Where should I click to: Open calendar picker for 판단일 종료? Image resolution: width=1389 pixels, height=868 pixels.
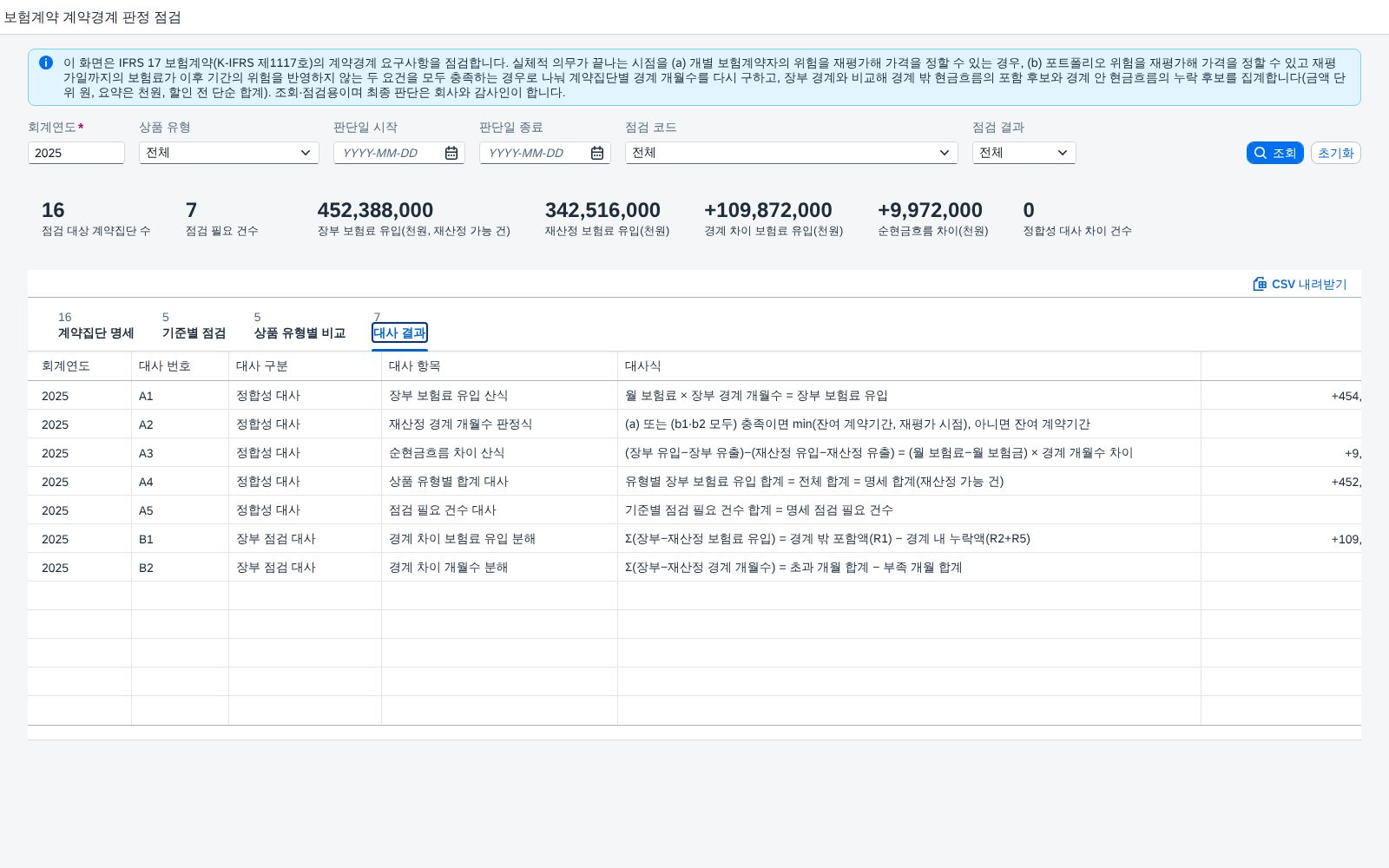point(597,153)
